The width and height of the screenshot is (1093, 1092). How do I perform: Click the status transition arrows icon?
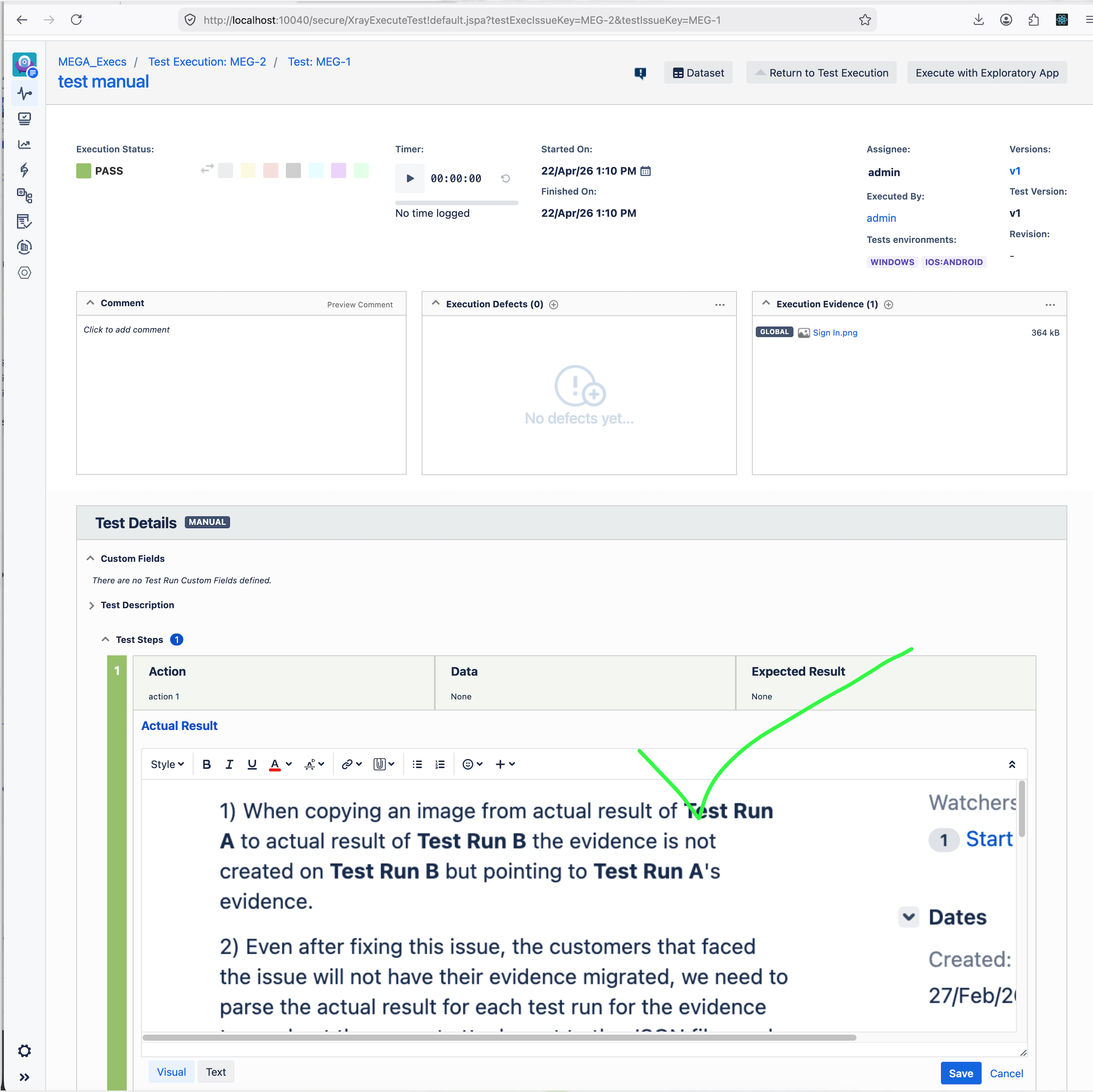pyautogui.click(x=207, y=169)
